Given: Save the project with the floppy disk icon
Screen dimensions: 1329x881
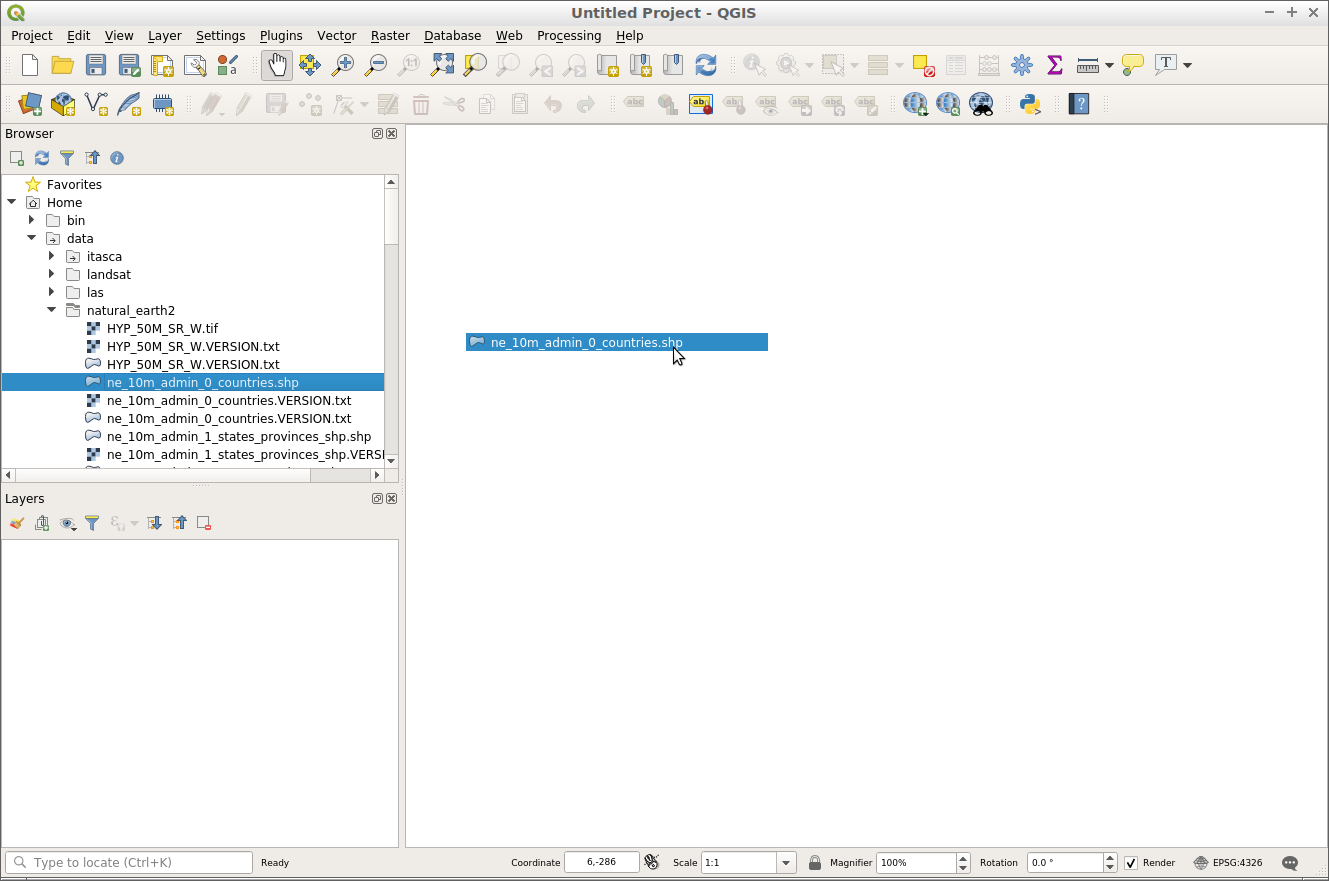Looking at the screenshot, I should (x=96, y=65).
